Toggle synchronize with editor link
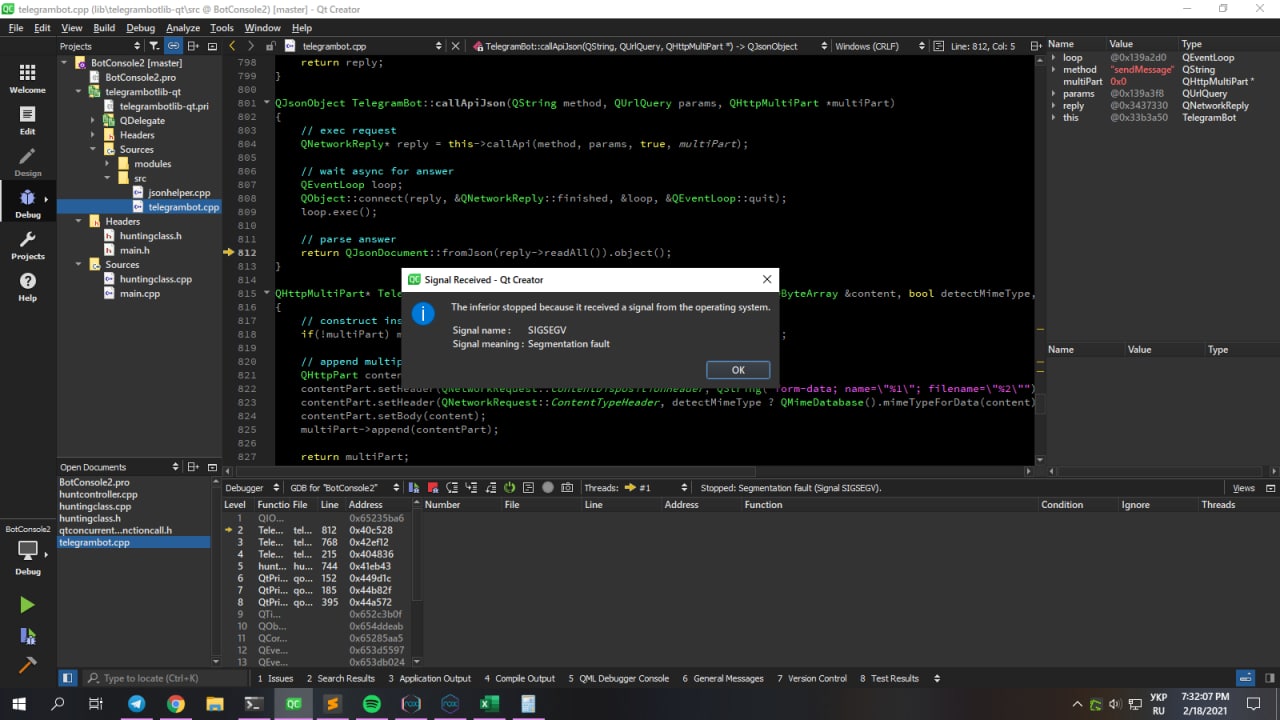 [x=173, y=46]
